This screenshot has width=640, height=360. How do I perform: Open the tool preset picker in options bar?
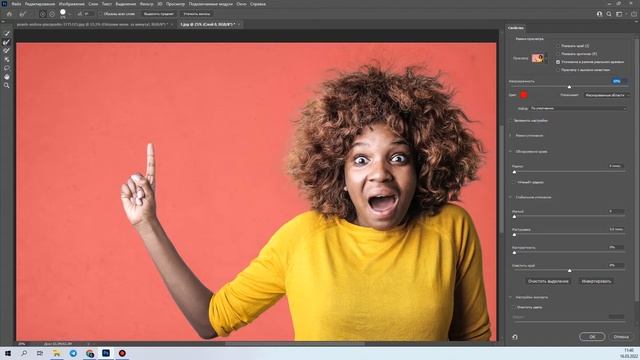[24, 14]
